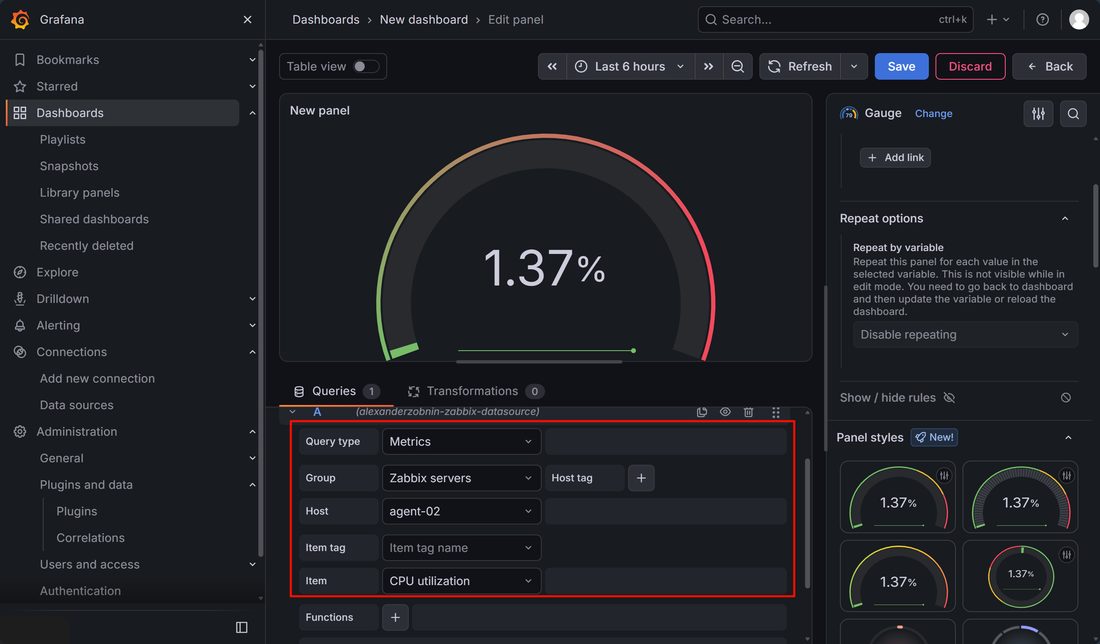Open Query type Metrics dropdown
This screenshot has height=644, width=1100.
[461, 441]
